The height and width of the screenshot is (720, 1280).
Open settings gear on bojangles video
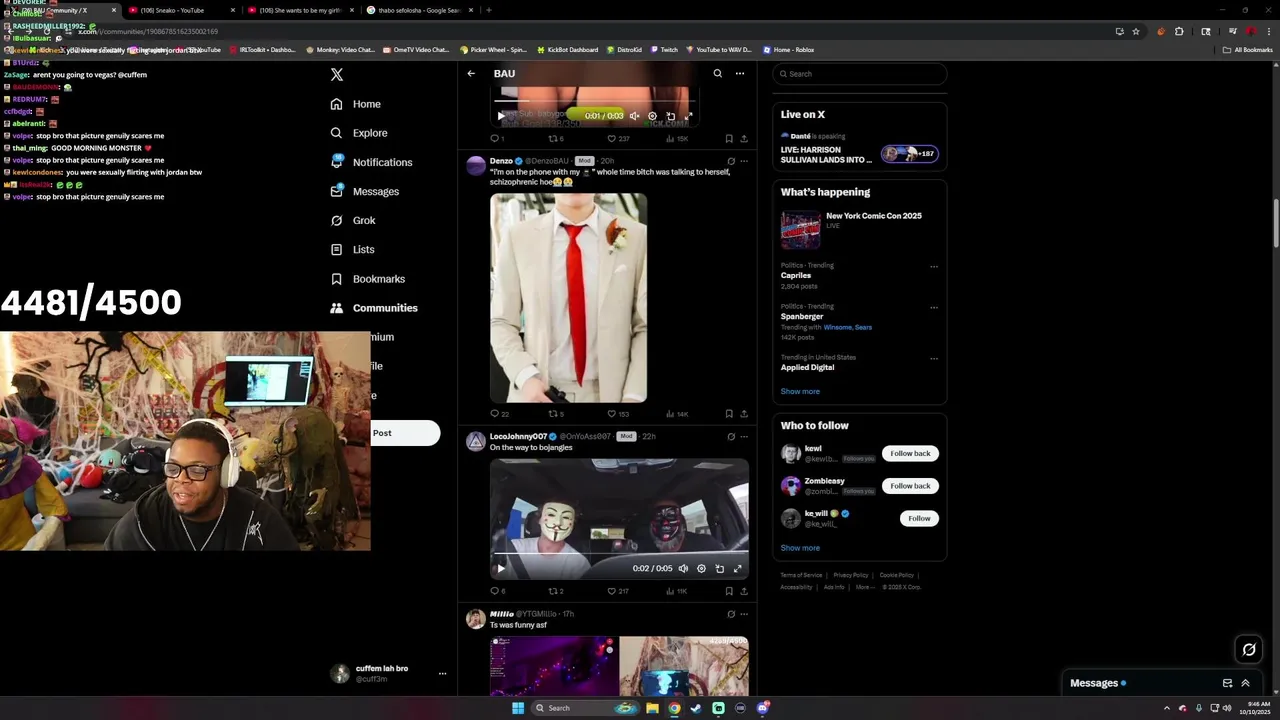tap(701, 569)
